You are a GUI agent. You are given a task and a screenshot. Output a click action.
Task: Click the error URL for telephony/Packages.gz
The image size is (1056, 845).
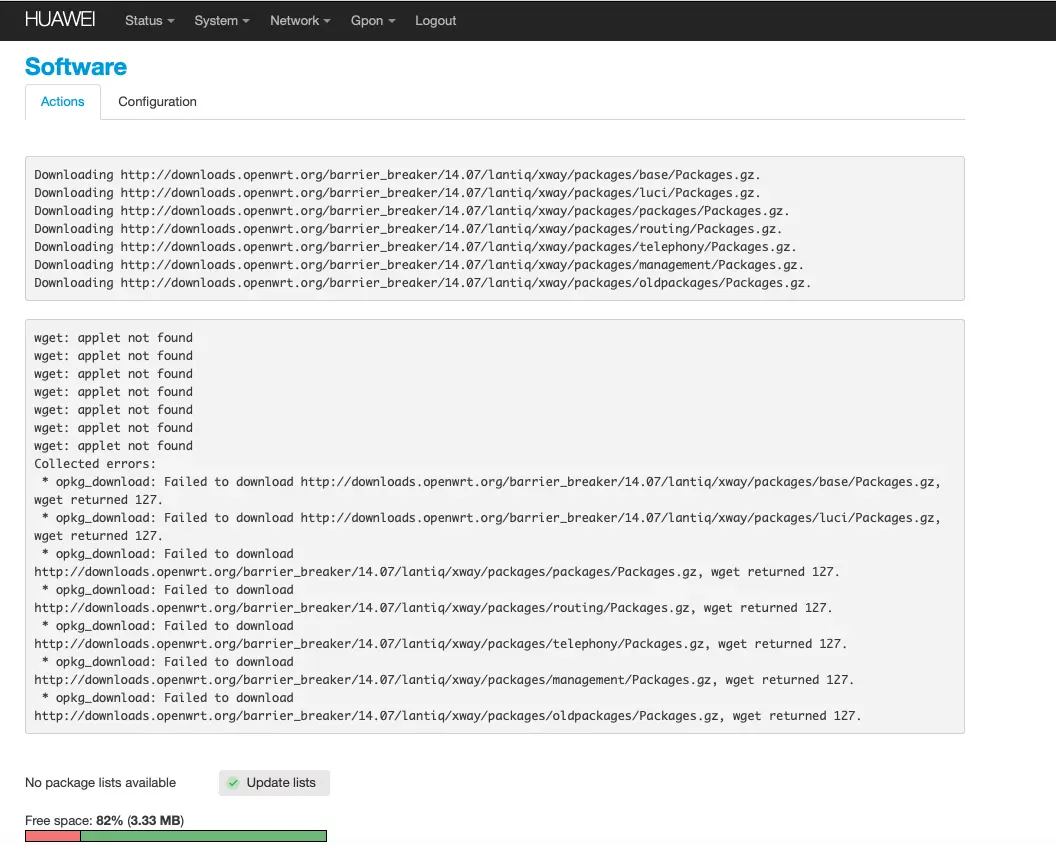click(x=370, y=644)
